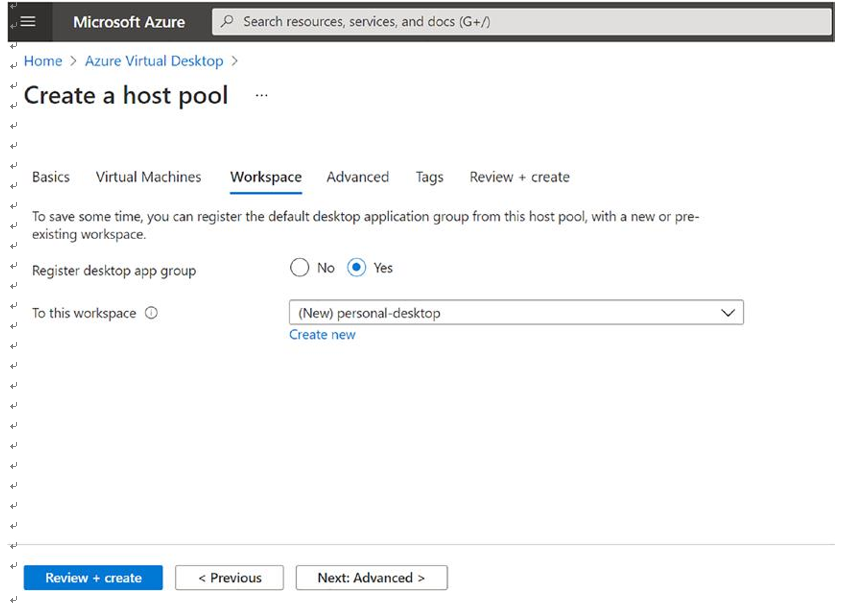
Task: Open the Review + create tab
Action: coord(520,177)
